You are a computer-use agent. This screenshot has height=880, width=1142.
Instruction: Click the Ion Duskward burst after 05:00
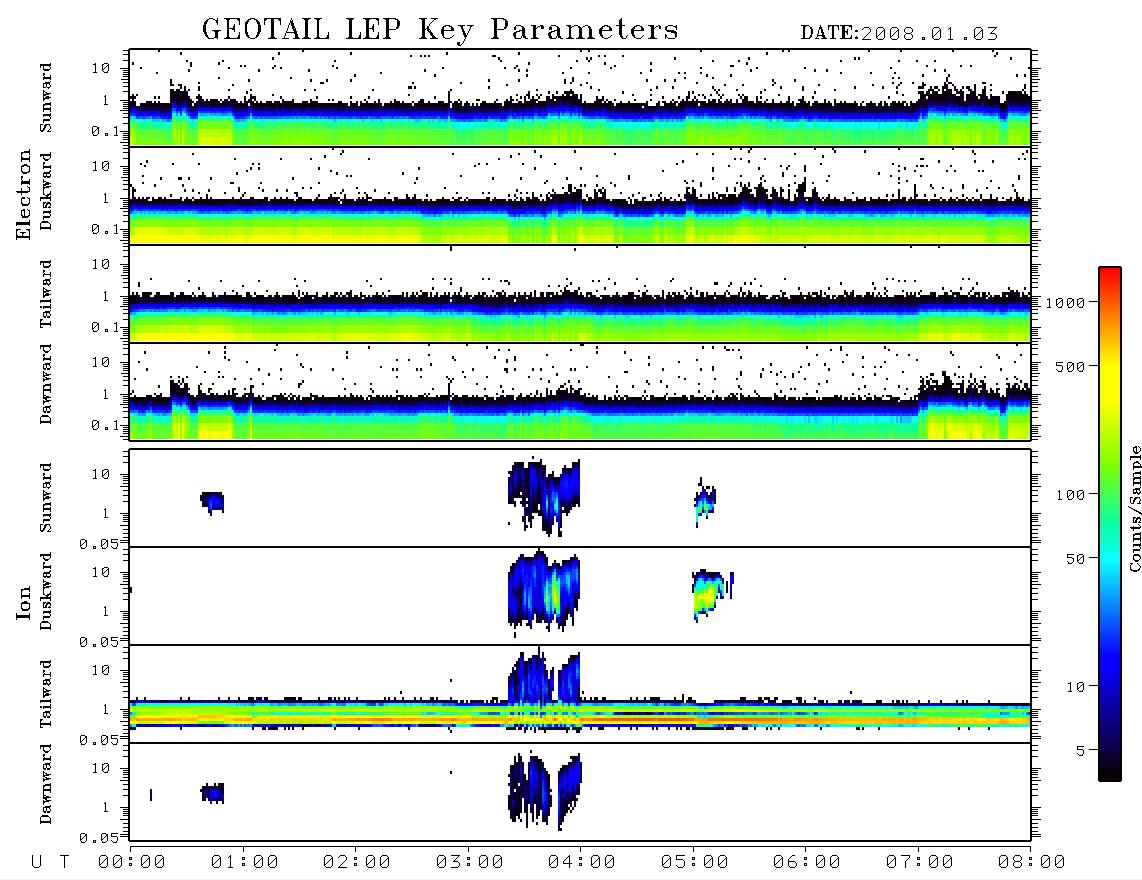pos(711,594)
